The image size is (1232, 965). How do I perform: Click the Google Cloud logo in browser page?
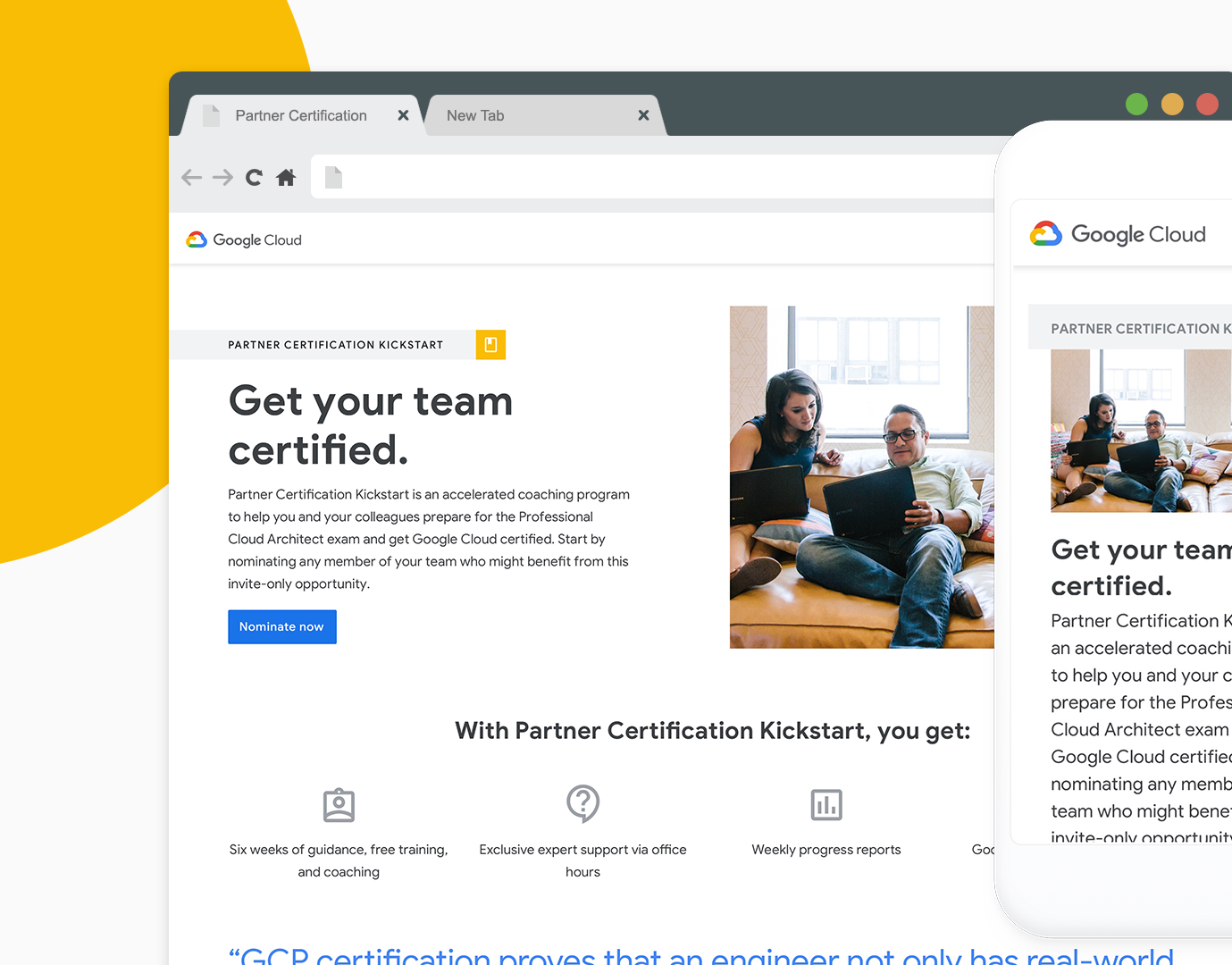244,239
